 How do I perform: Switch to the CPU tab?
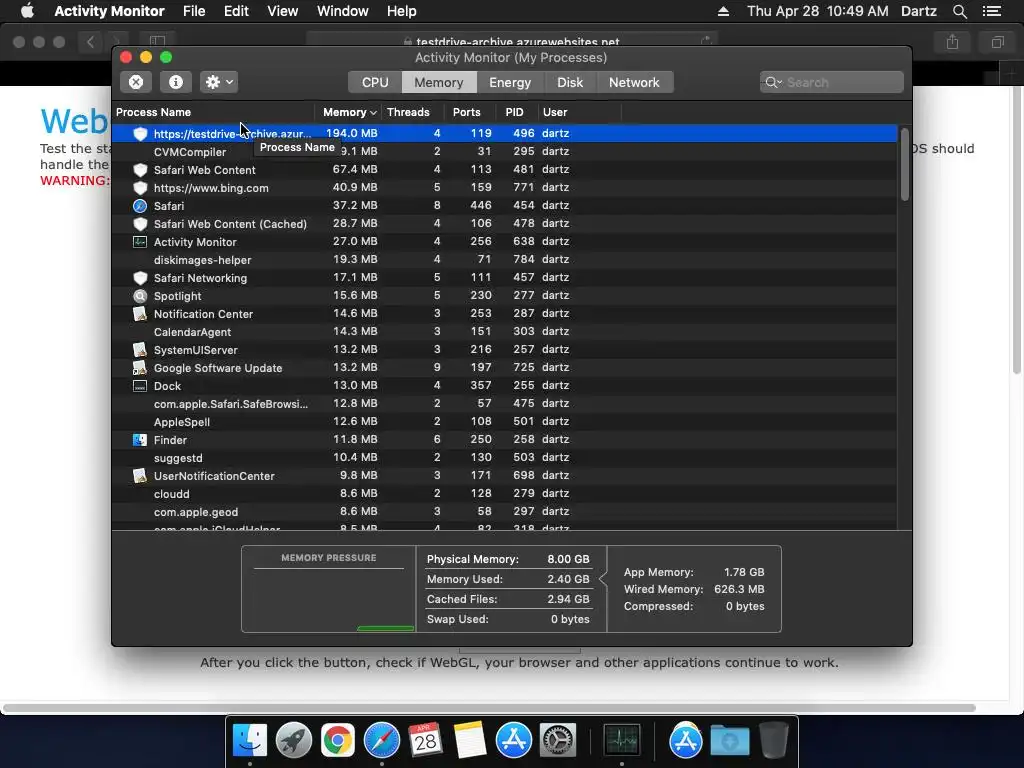tap(375, 82)
